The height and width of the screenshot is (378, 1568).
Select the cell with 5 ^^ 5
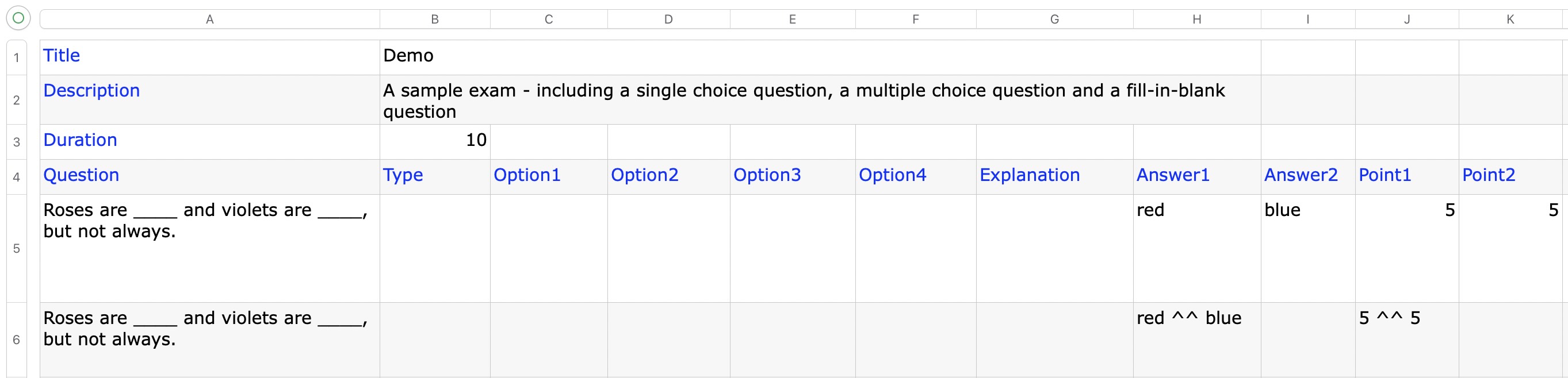pyautogui.click(x=1407, y=340)
